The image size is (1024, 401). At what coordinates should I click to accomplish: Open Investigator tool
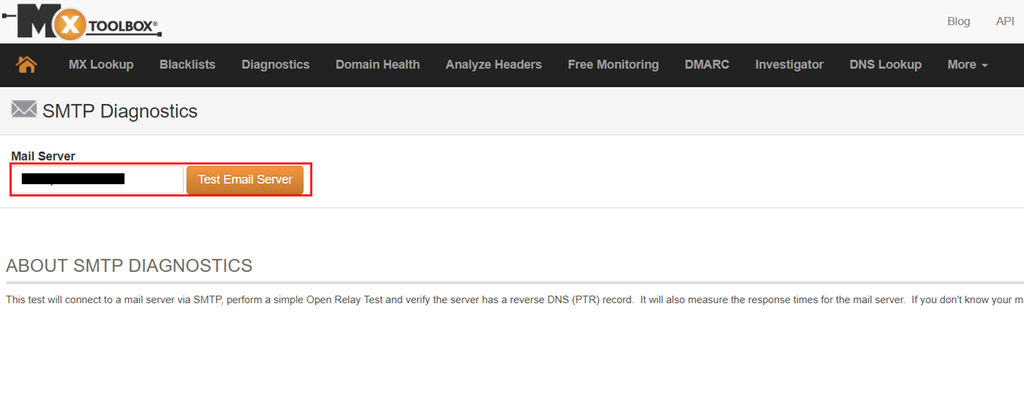(x=790, y=65)
